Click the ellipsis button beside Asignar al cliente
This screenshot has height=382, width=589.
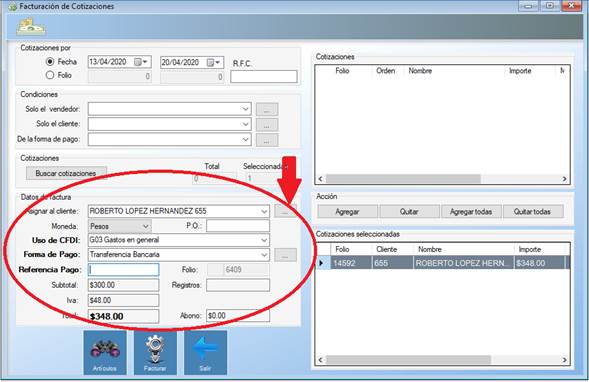tap(285, 211)
